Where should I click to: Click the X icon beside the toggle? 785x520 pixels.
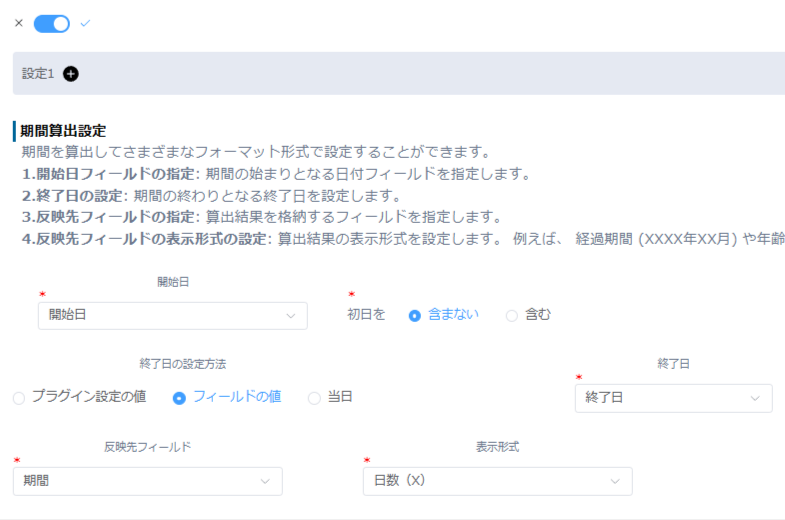click(19, 23)
